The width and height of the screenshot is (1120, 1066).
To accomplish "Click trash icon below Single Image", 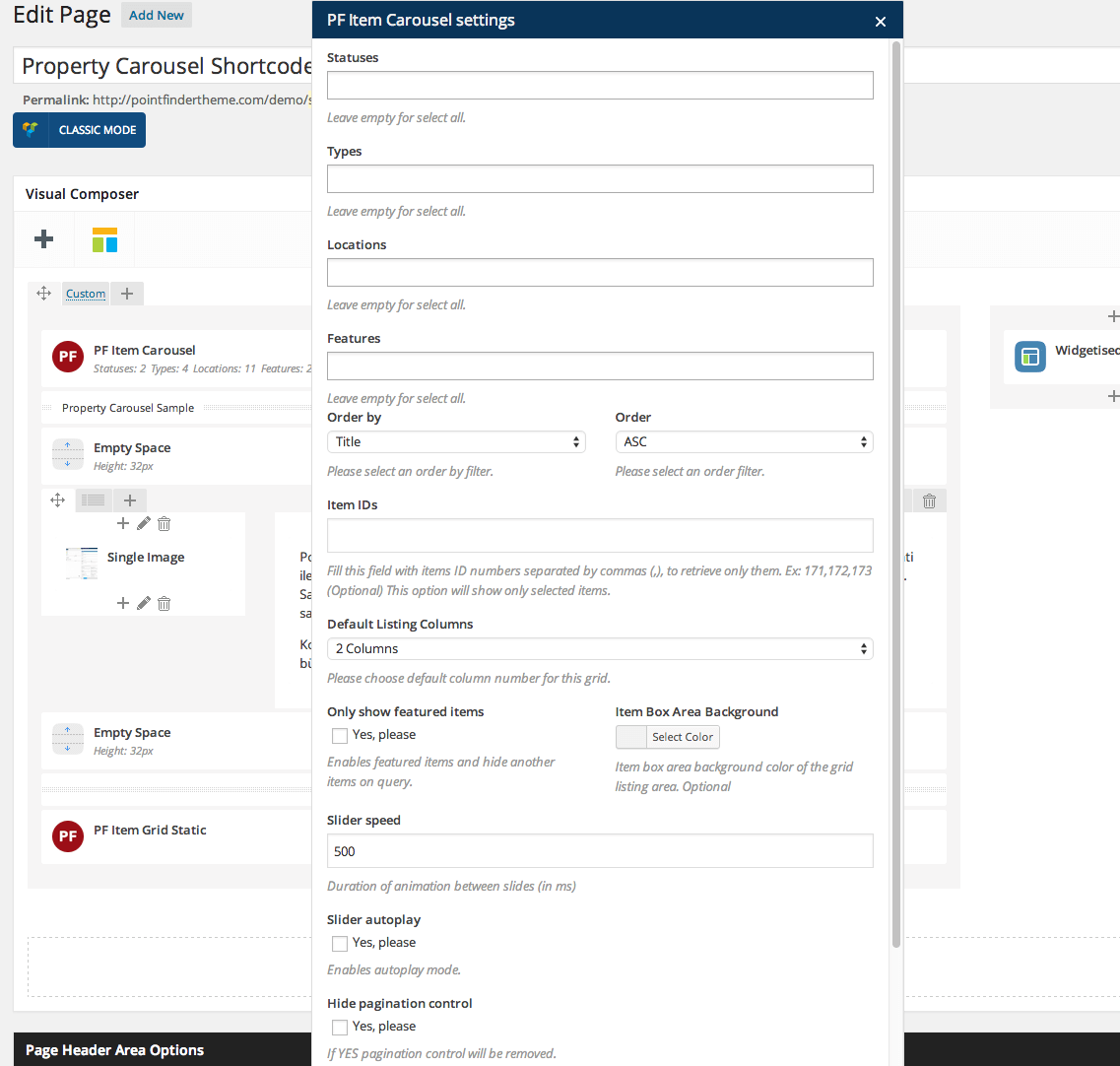I will 165,604.
